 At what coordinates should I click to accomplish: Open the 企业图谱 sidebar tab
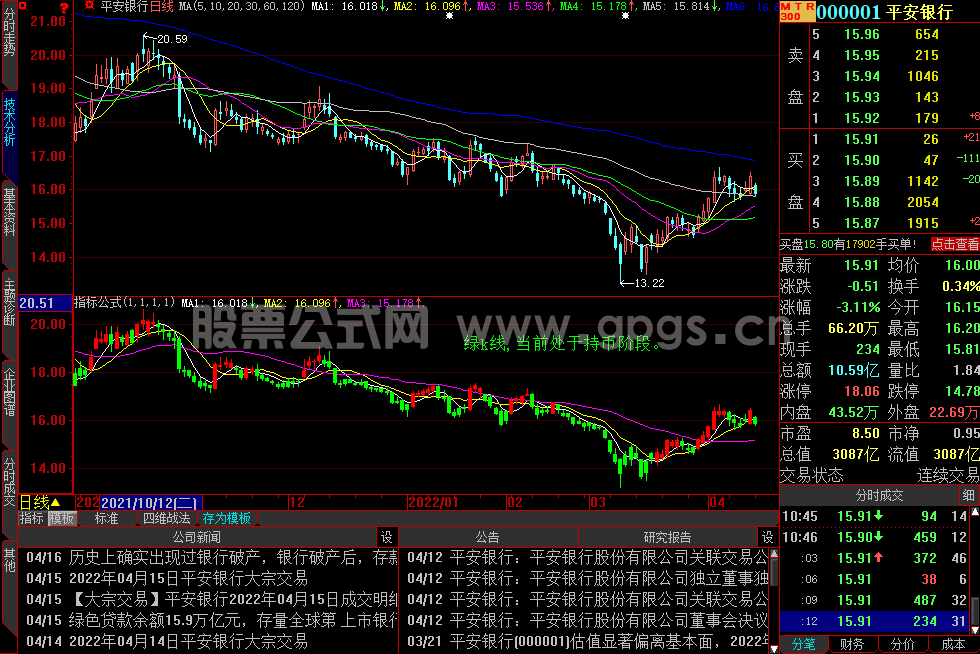click(9, 403)
